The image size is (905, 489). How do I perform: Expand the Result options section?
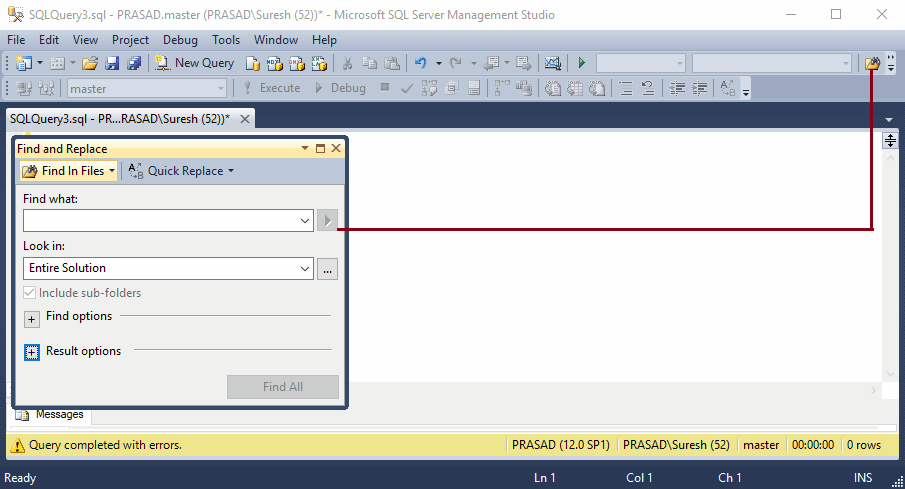tap(32, 352)
